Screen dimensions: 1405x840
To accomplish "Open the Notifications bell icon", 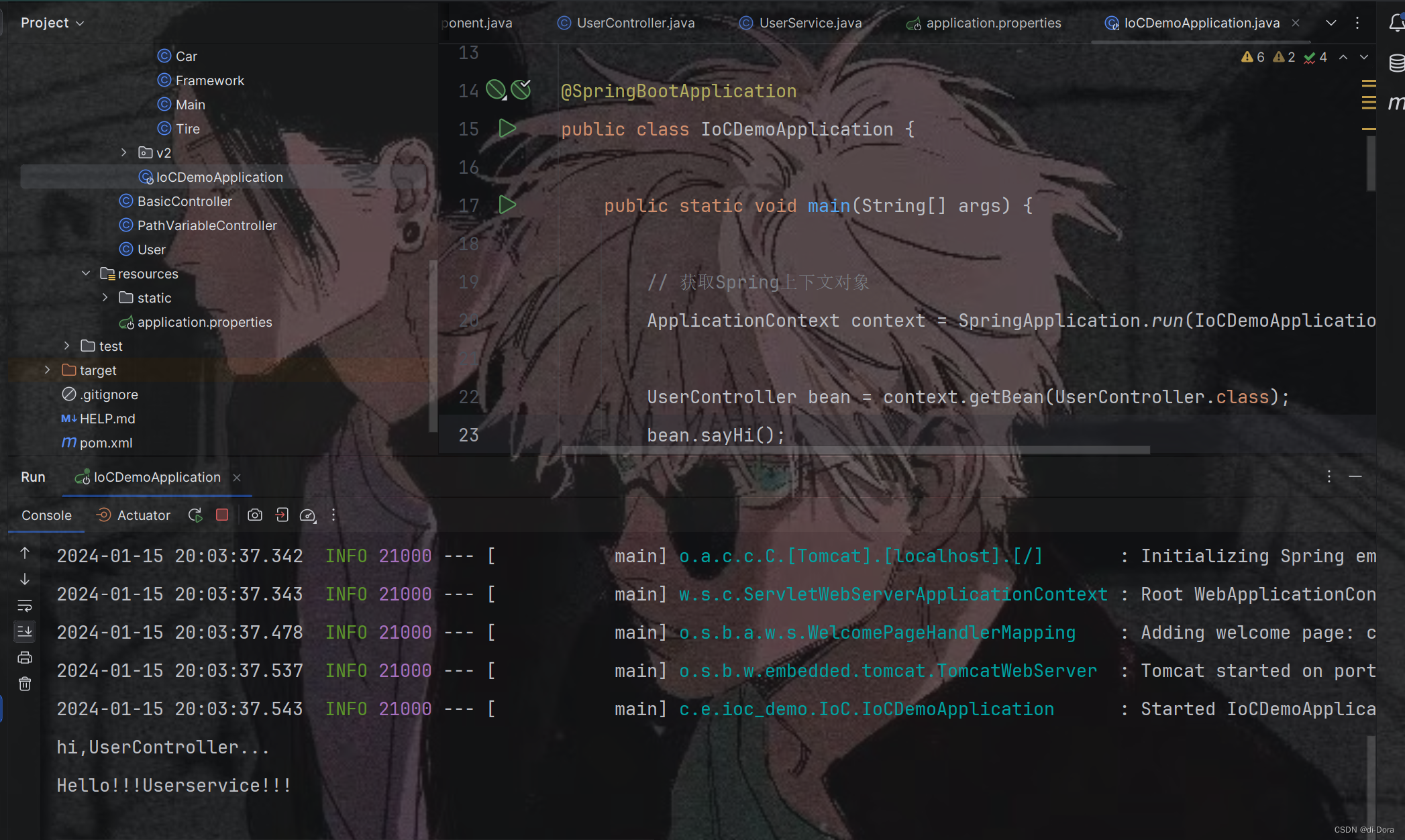I will click(x=1396, y=23).
